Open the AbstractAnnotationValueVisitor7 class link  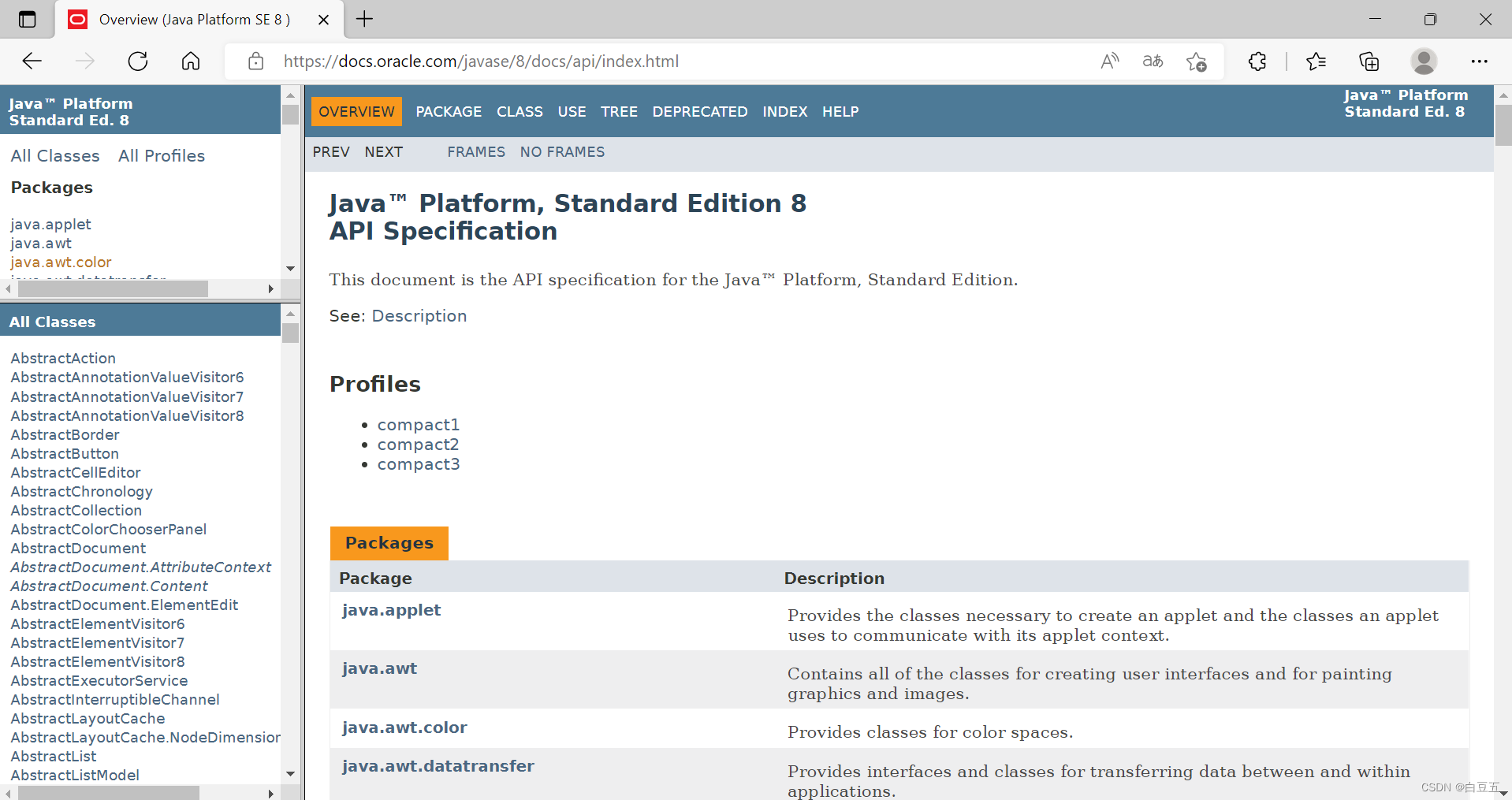coord(127,396)
